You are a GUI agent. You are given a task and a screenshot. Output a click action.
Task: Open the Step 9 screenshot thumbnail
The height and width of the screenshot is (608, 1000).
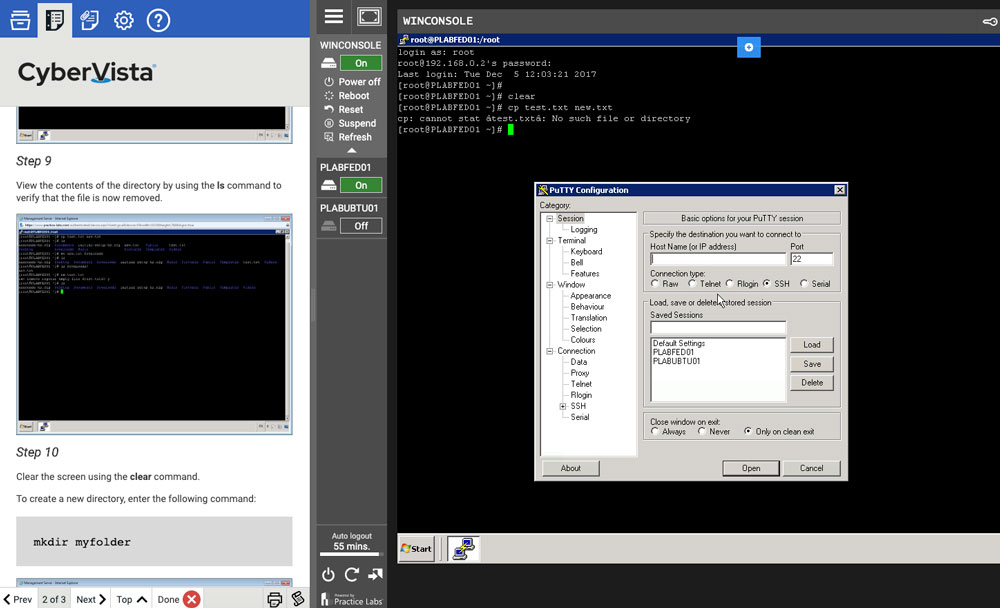point(154,324)
